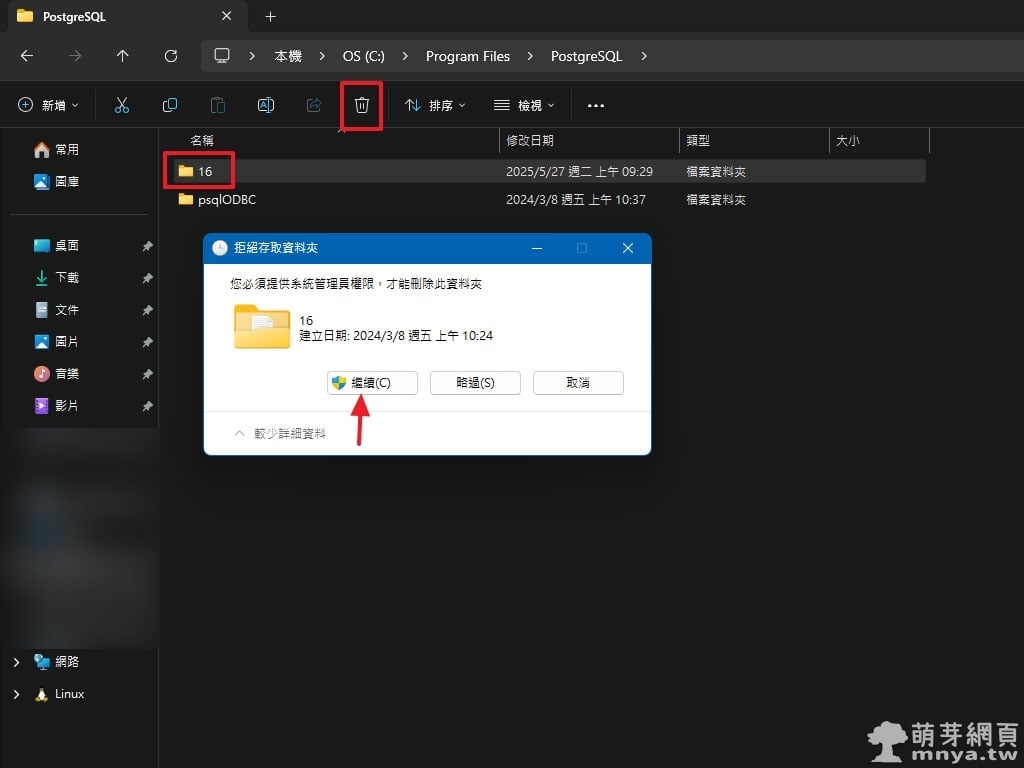Viewport: 1024px width, 768px height.
Task: Open 下載 in the sidebar
Action: point(66,278)
